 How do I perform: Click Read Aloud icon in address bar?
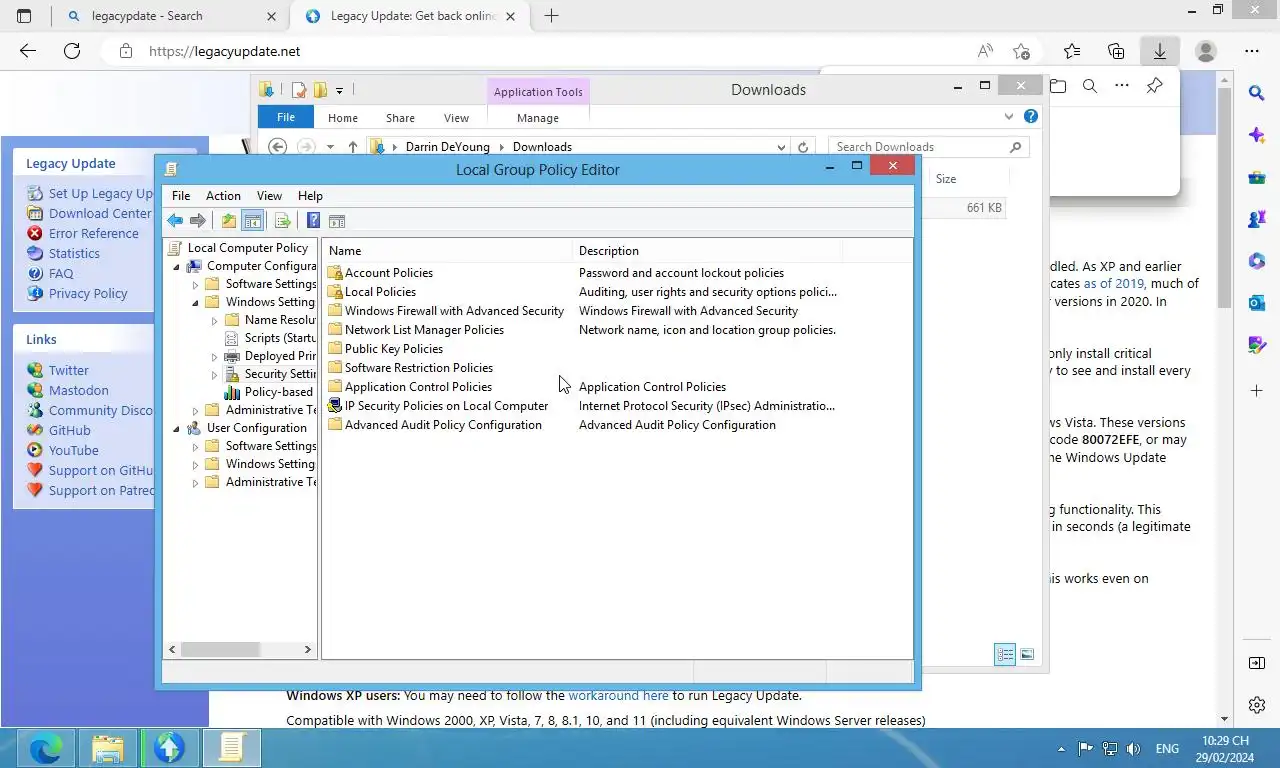click(985, 51)
